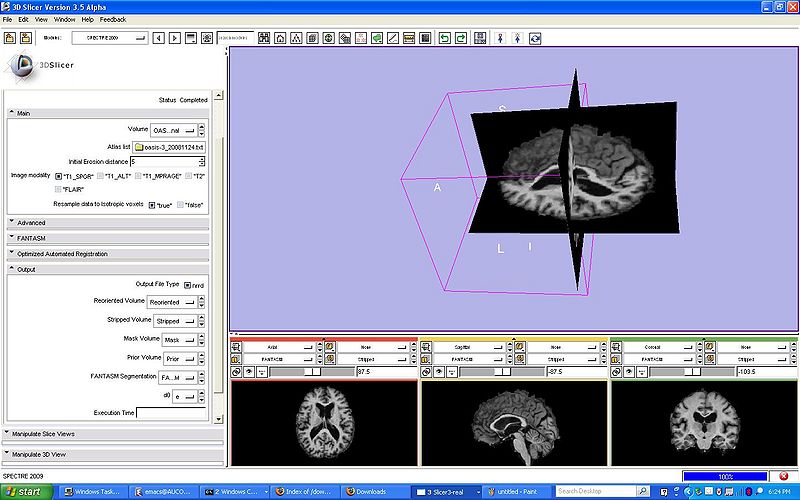Click the link icon in the Axial slice controller
Viewport: 800px width, 500px height.
(x=236, y=372)
